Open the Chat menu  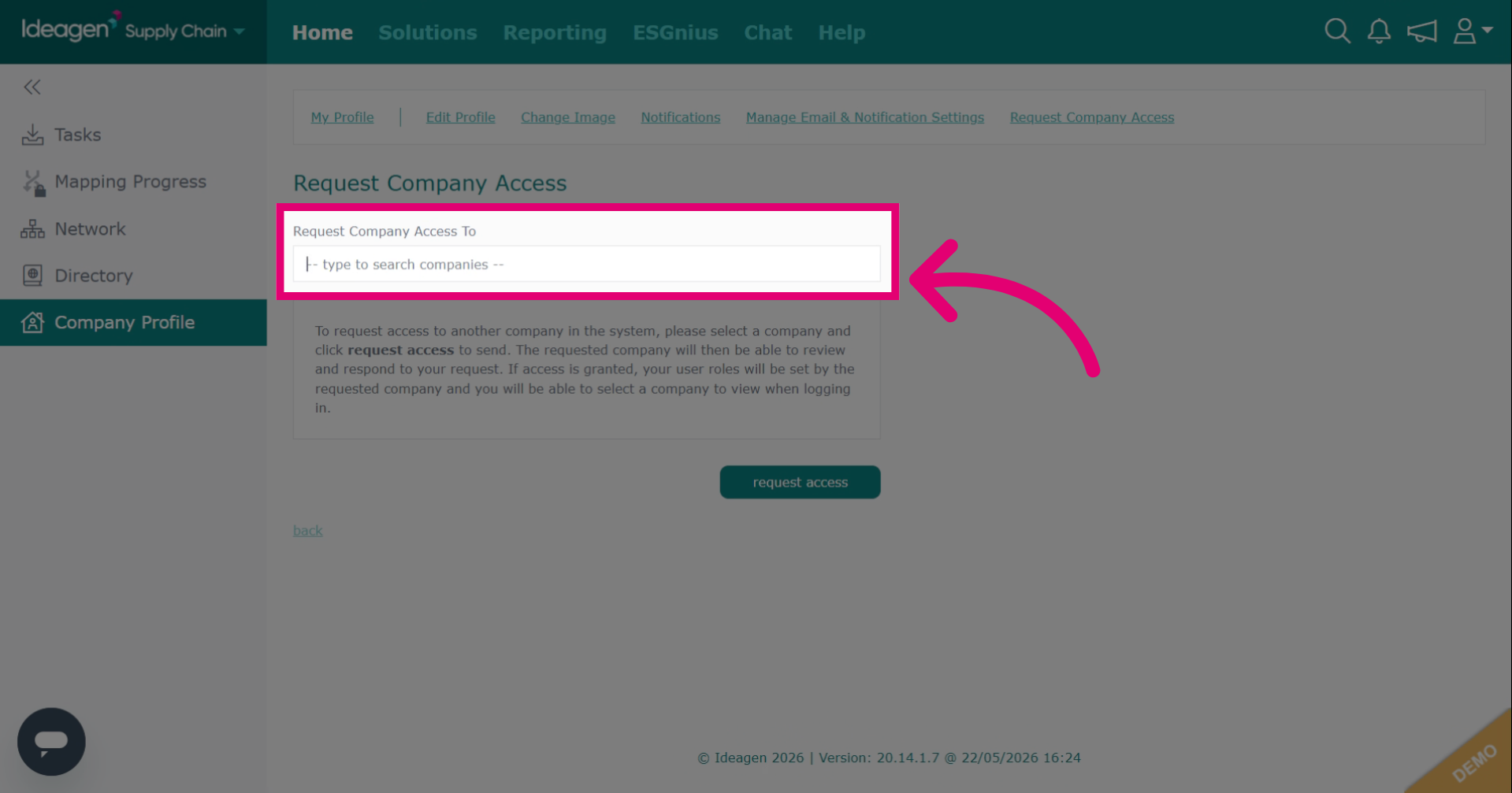click(x=768, y=32)
